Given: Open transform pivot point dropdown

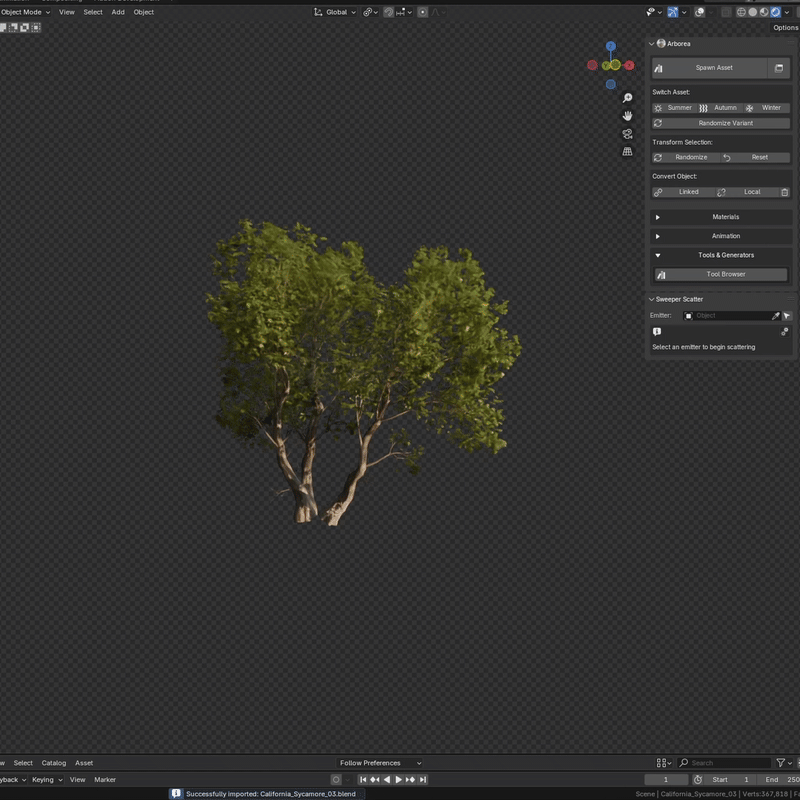Looking at the screenshot, I should pos(370,12).
